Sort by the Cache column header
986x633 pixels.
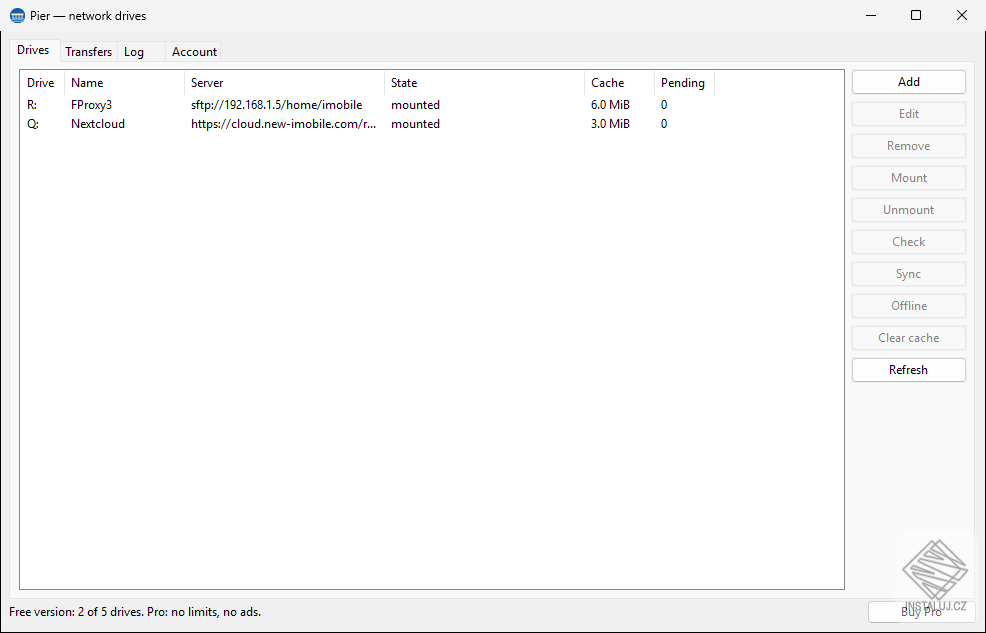pos(619,83)
